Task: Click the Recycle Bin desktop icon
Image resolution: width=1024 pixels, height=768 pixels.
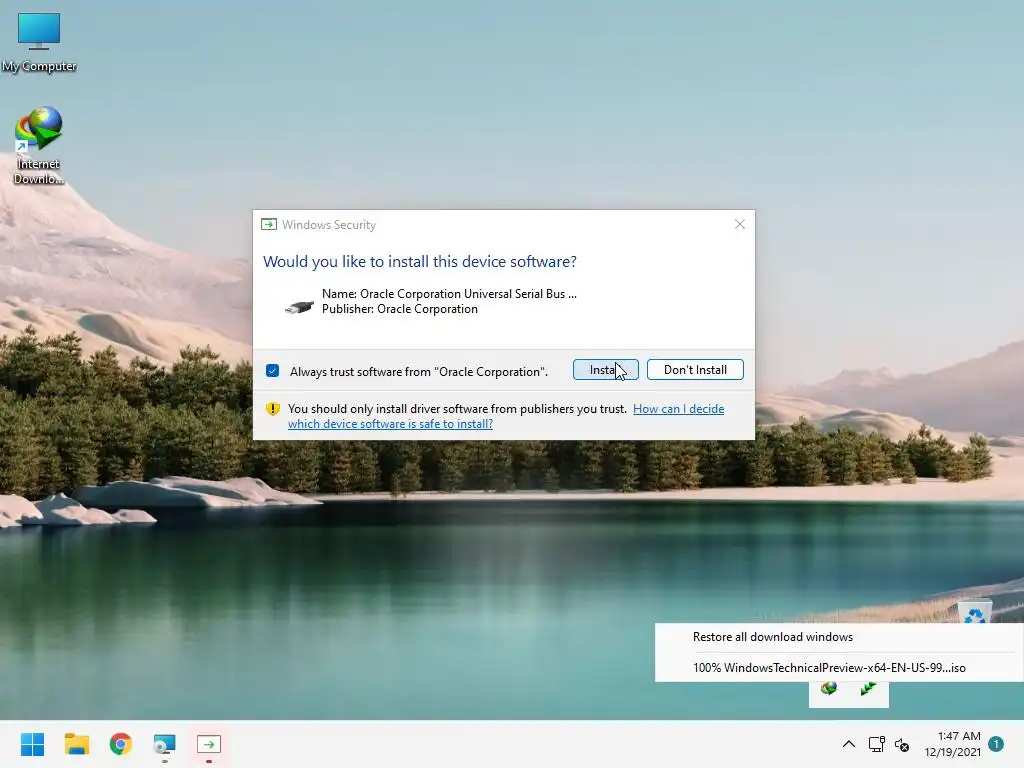Action: point(974,614)
